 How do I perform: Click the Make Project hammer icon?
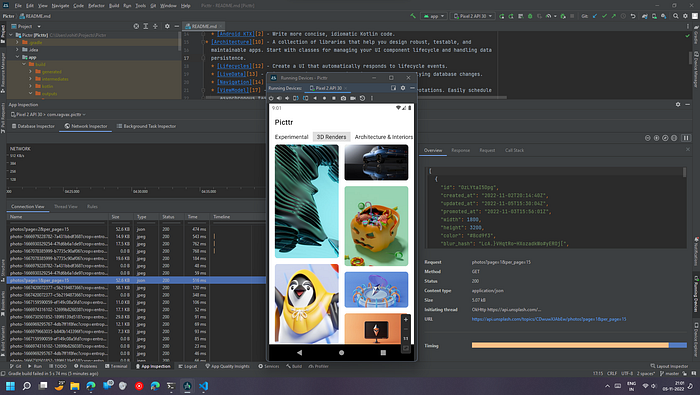413,16
